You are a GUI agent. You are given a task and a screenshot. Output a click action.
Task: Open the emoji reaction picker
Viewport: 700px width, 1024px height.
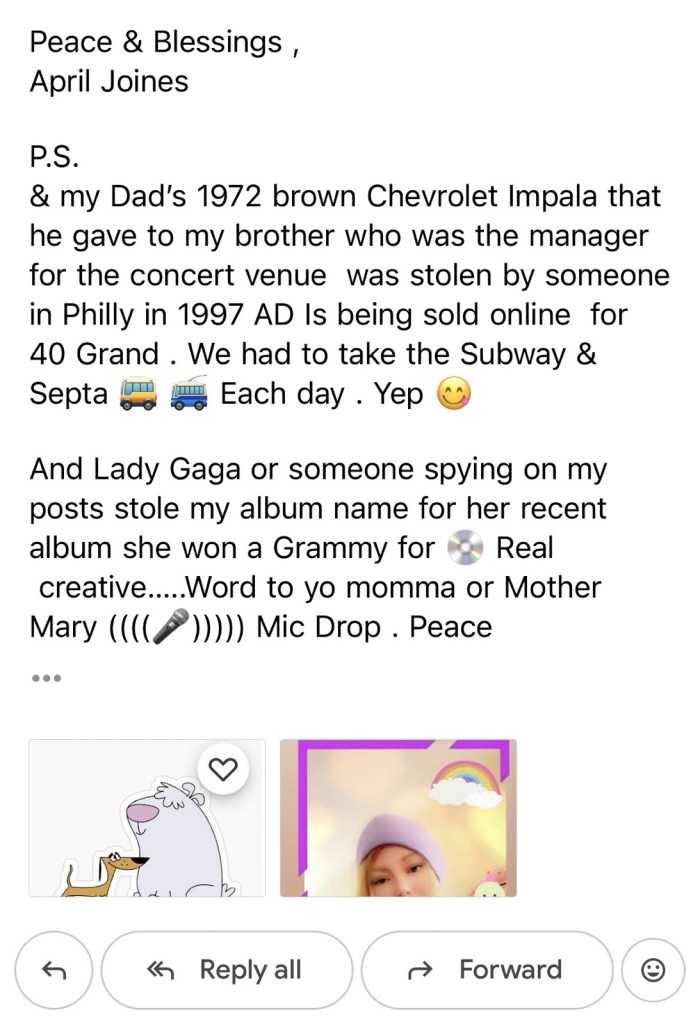coord(652,969)
